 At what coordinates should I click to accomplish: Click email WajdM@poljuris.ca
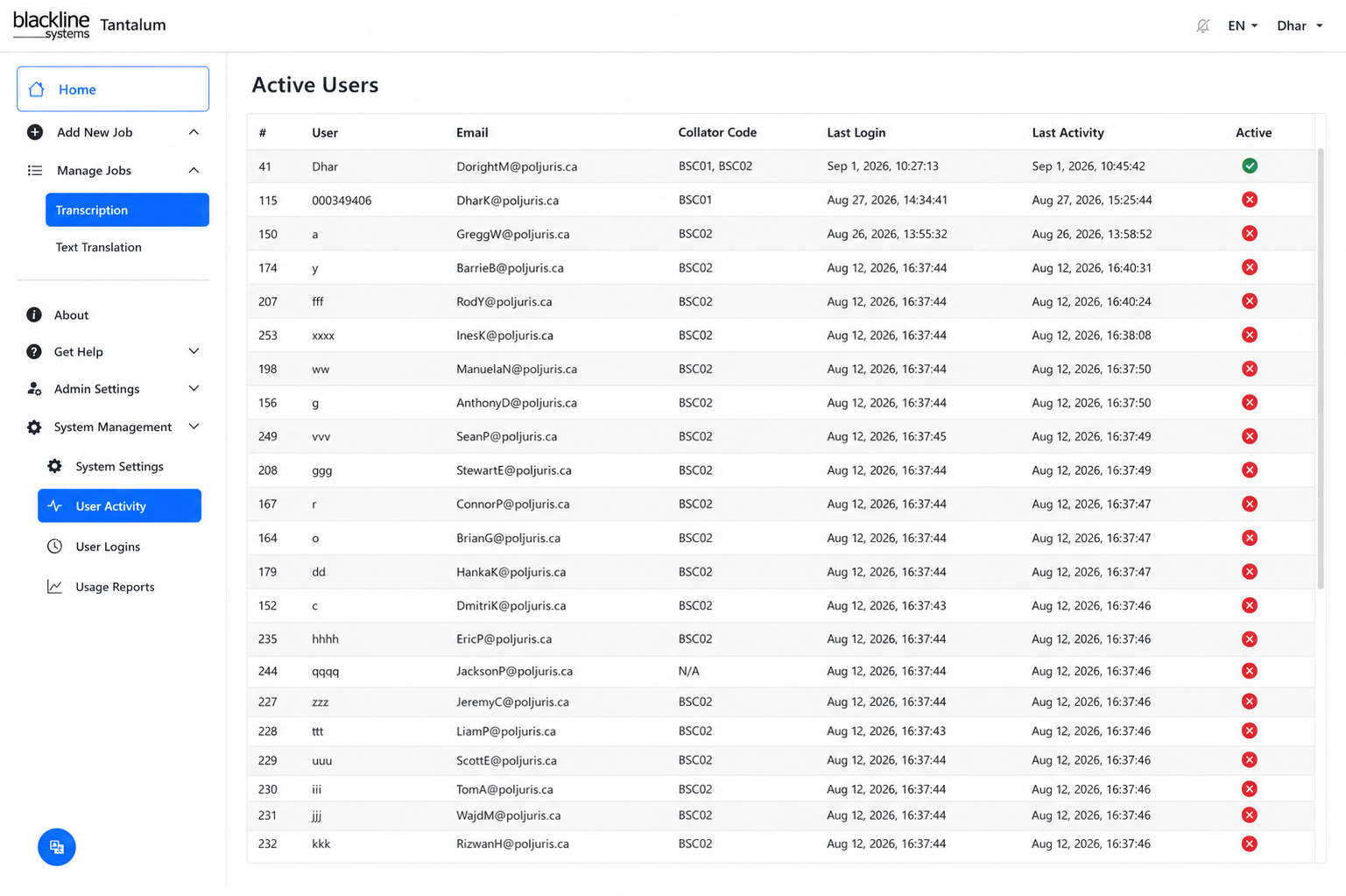point(508,815)
